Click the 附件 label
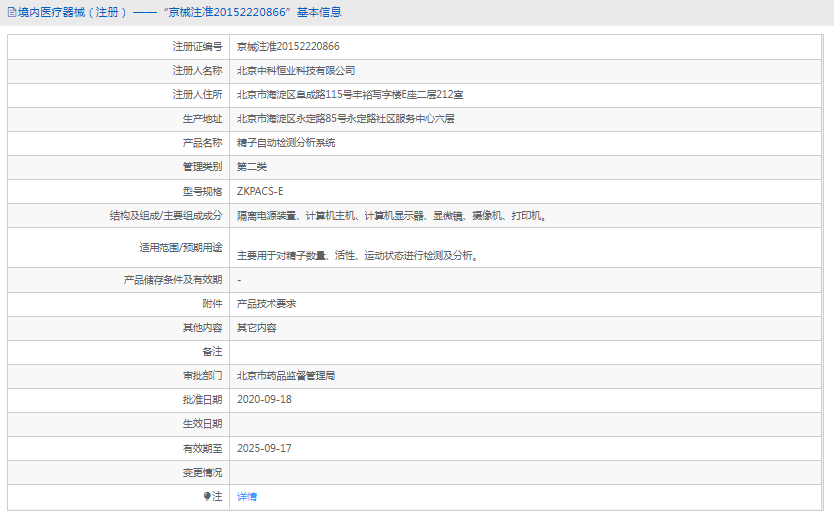 click(212, 304)
